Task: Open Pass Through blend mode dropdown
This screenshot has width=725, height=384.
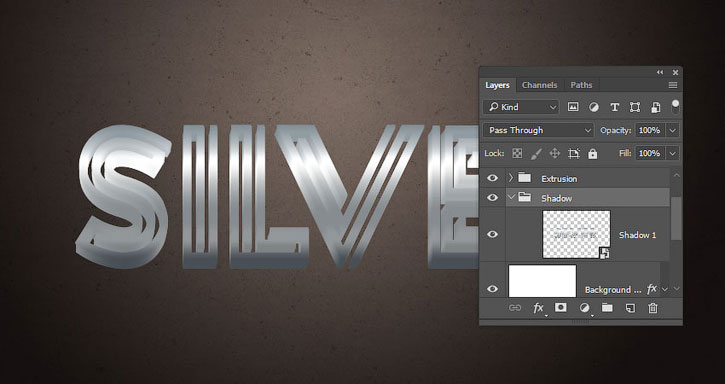Action: [538, 130]
